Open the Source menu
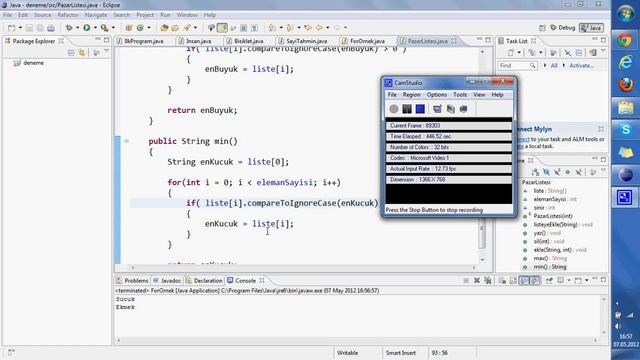The height and width of the screenshot is (360, 640). (42, 15)
